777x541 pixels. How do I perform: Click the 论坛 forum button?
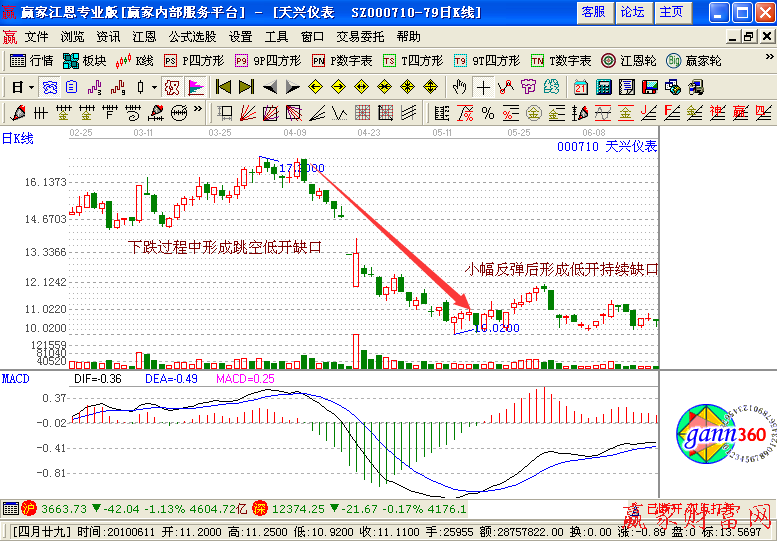tap(632, 12)
